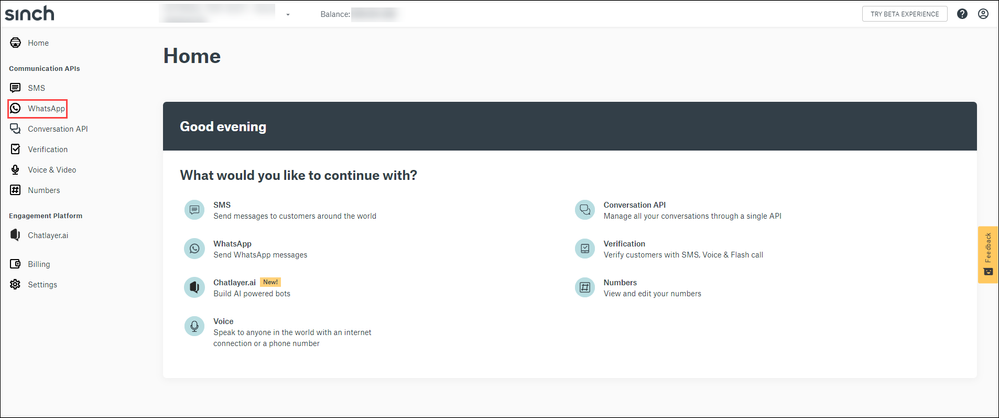The height and width of the screenshot is (418, 999).
Task: Open the user account profile icon
Action: (982, 14)
